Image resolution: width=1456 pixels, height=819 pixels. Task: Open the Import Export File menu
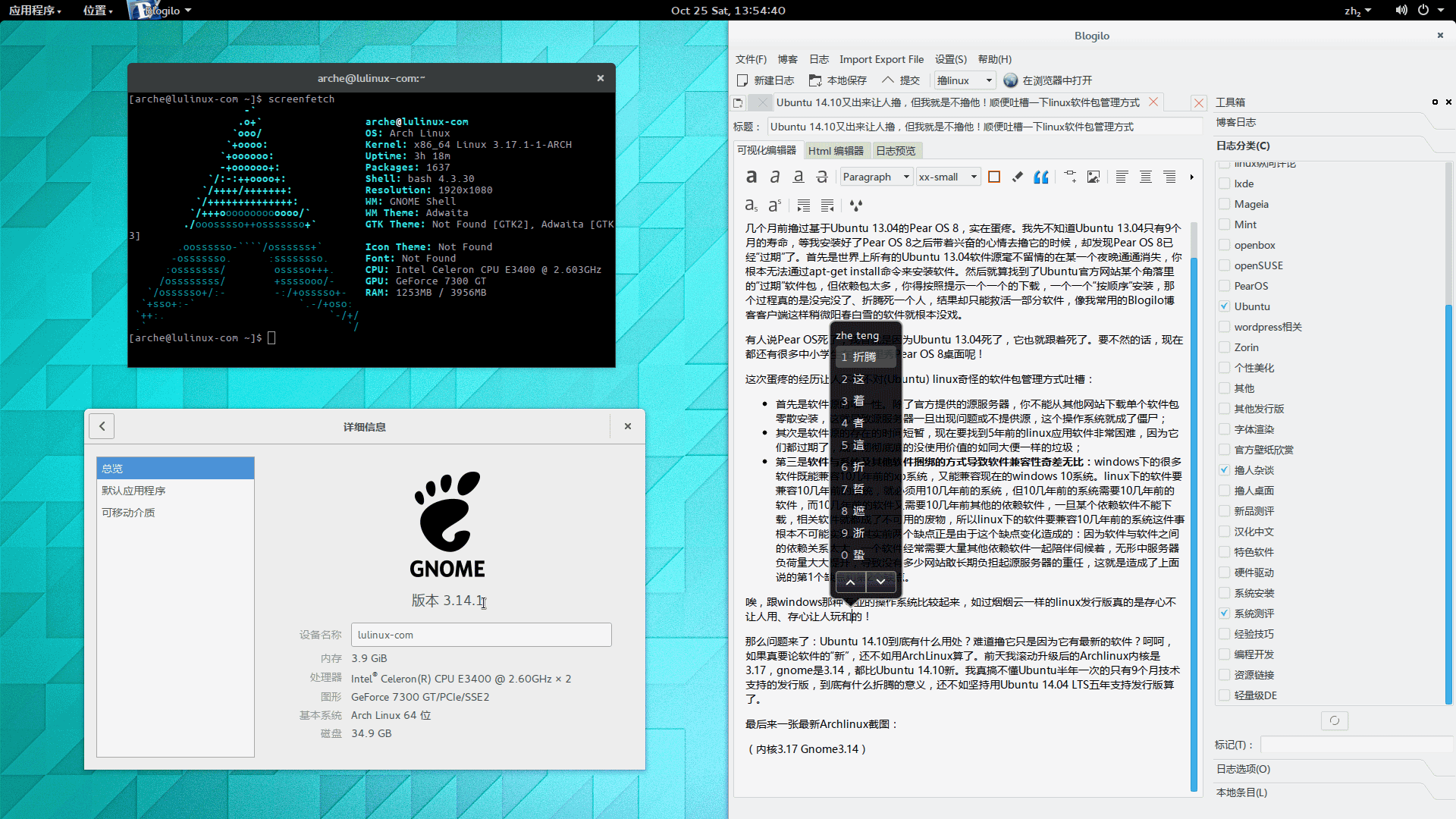(881, 59)
